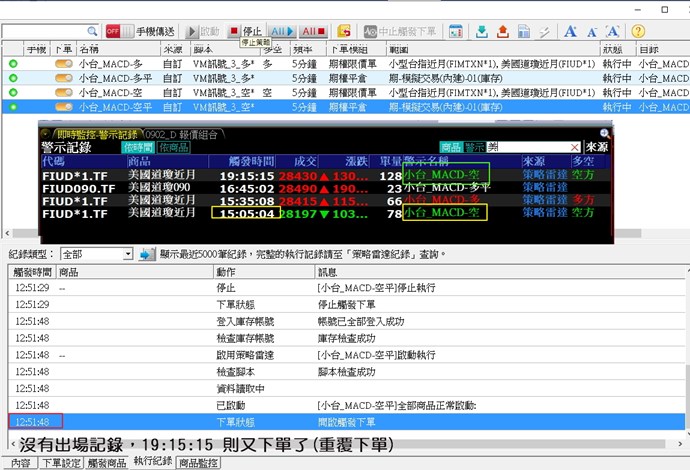Toggle order switch for 小台_MACD-空 row
The width and height of the screenshot is (690, 470).
coord(63,92)
